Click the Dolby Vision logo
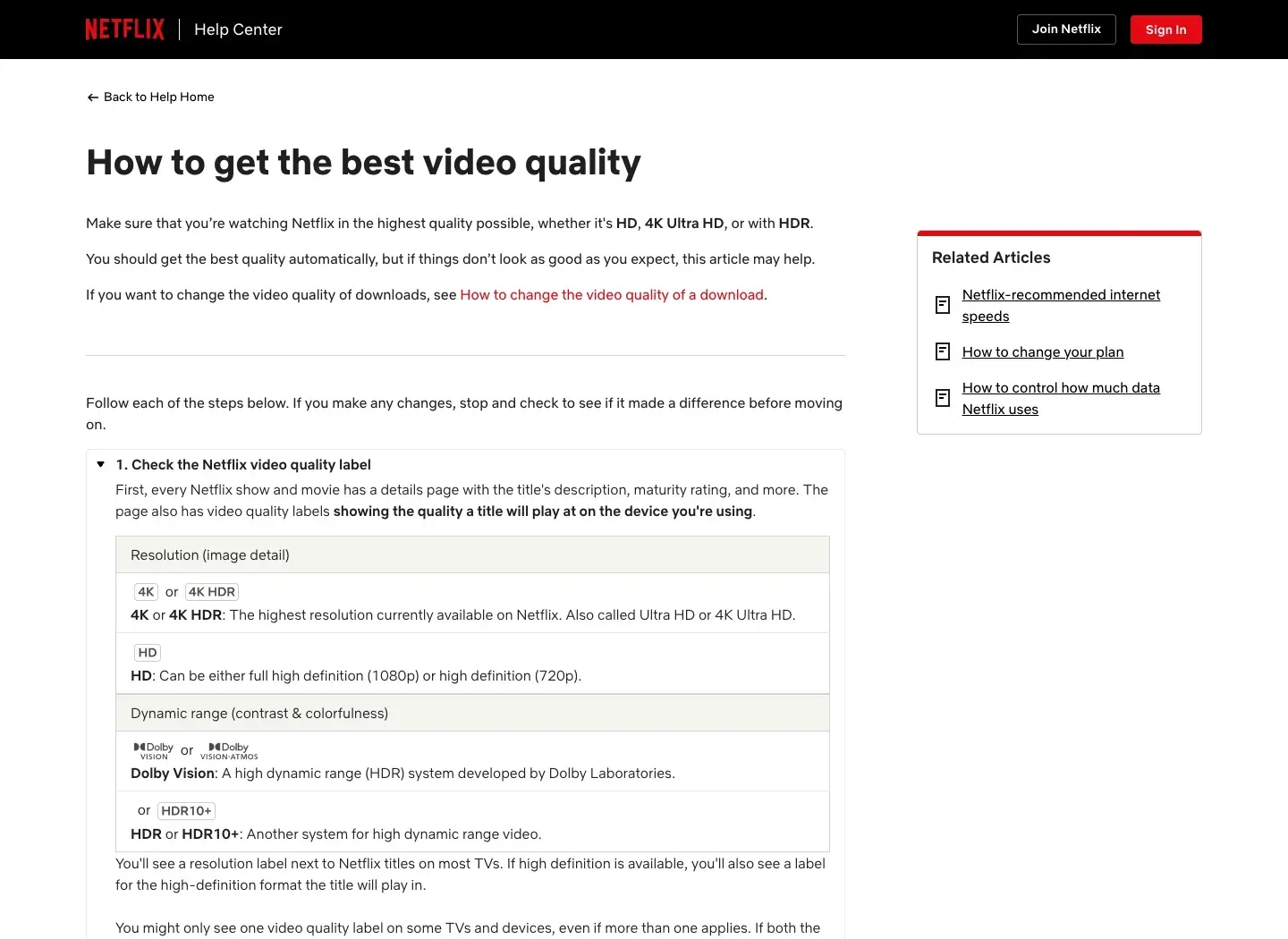 (x=153, y=751)
